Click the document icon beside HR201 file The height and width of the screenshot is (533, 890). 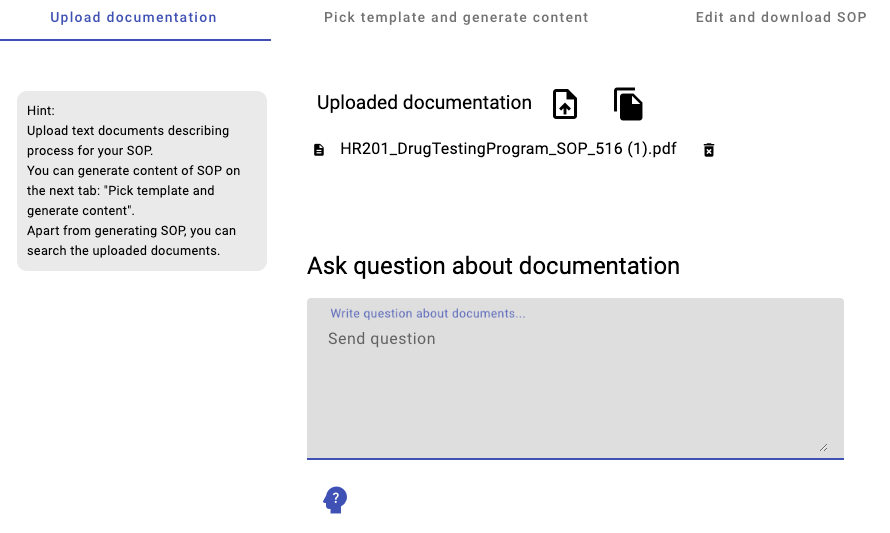319,150
